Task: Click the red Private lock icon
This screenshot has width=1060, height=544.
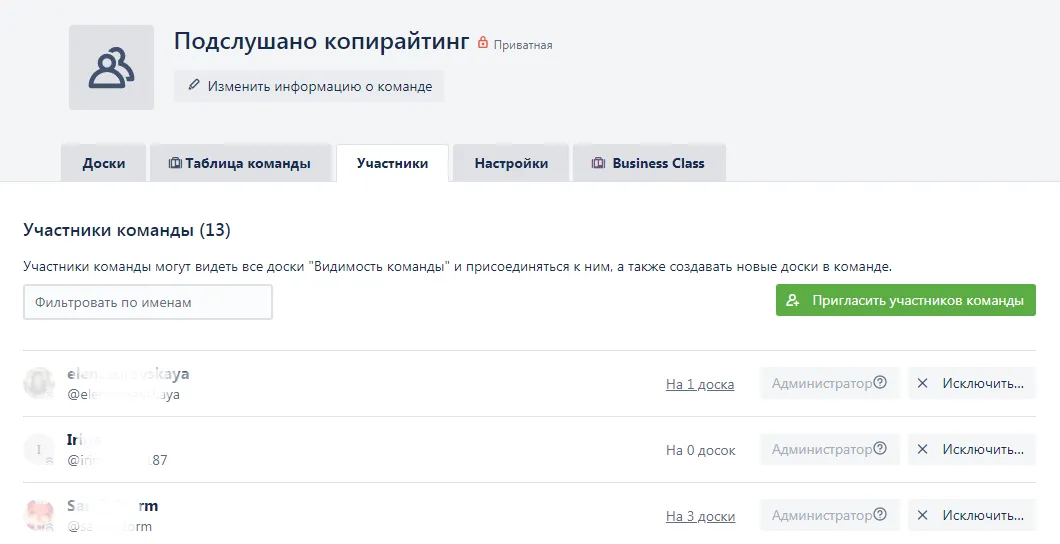Action: pos(483,44)
